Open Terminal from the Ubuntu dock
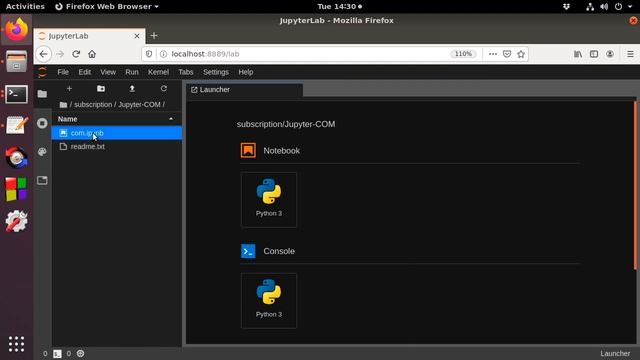Viewport: 640px width, 360px height. (x=16, y=94)
